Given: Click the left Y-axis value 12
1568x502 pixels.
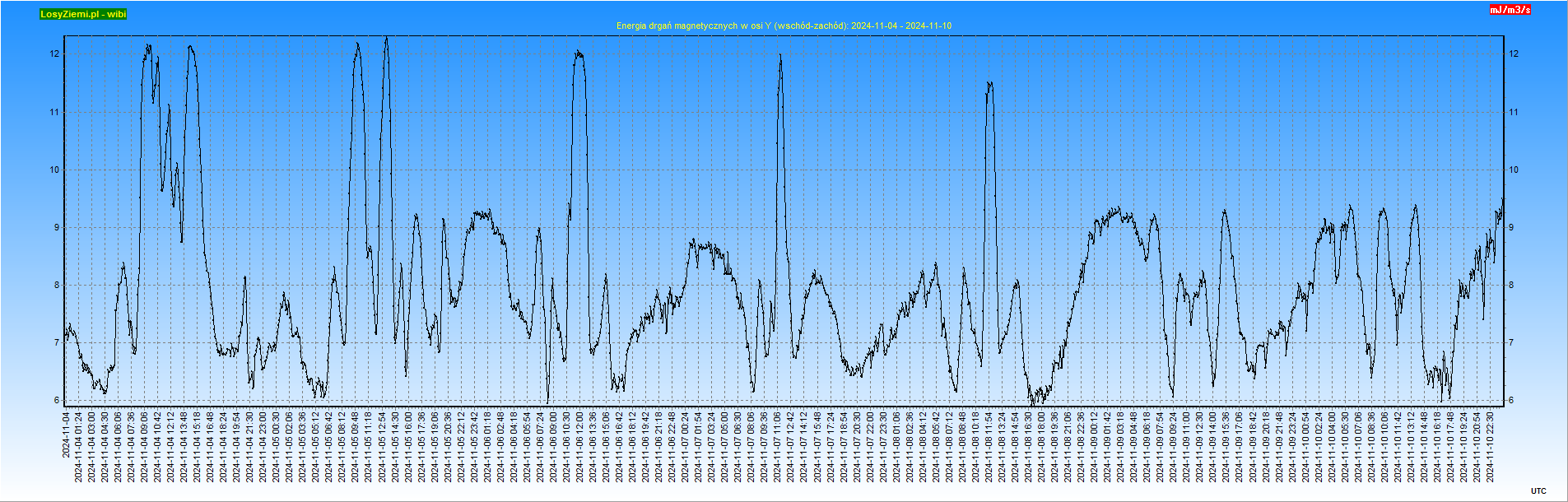Looking at the screenshot, I should point(55,54).
